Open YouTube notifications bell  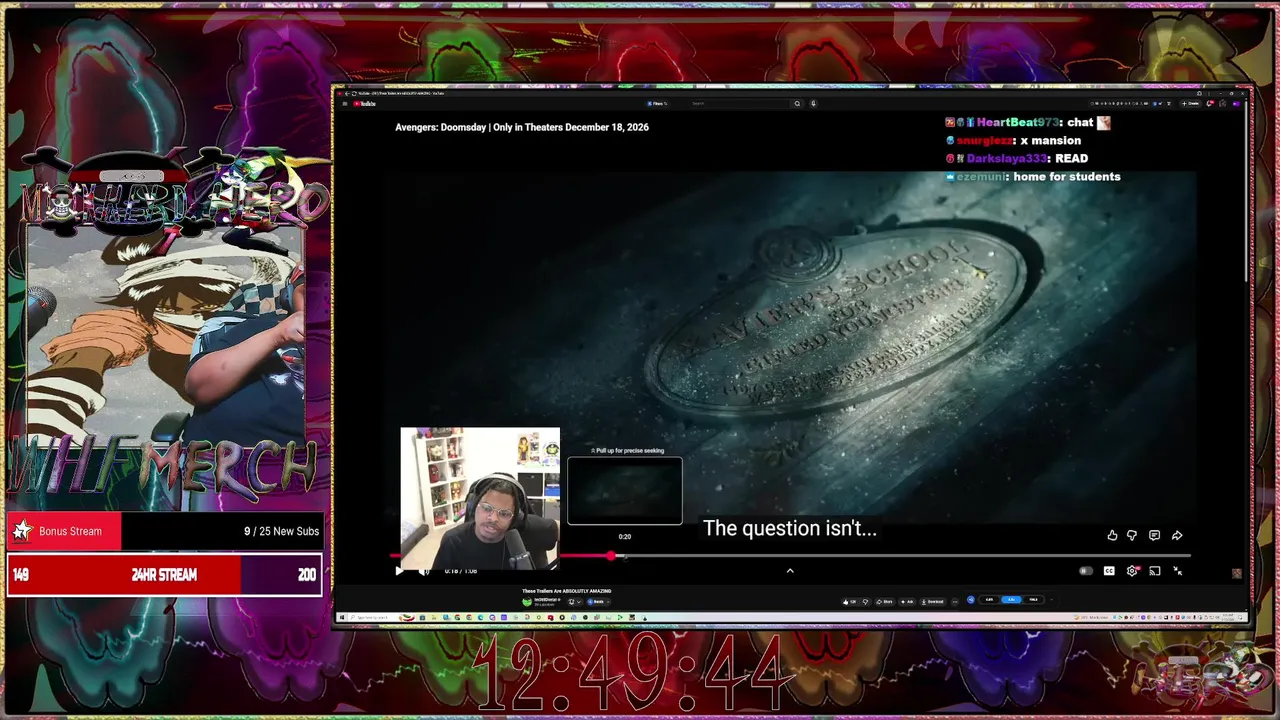1210,103
